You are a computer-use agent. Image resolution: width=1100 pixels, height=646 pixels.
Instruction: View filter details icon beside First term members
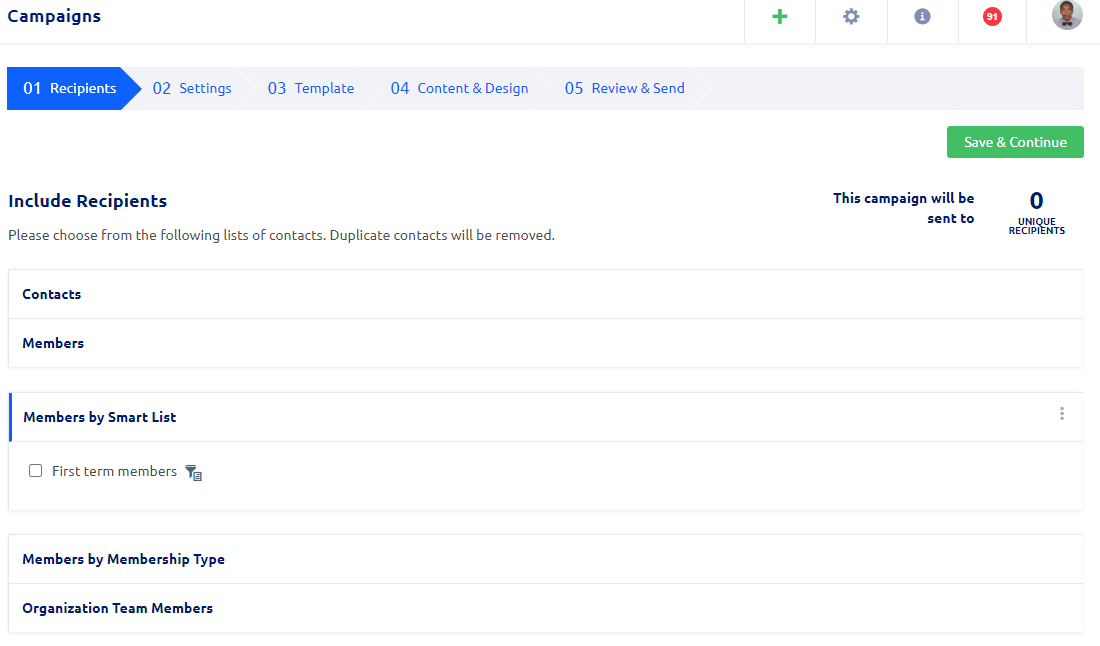point(194,473)
